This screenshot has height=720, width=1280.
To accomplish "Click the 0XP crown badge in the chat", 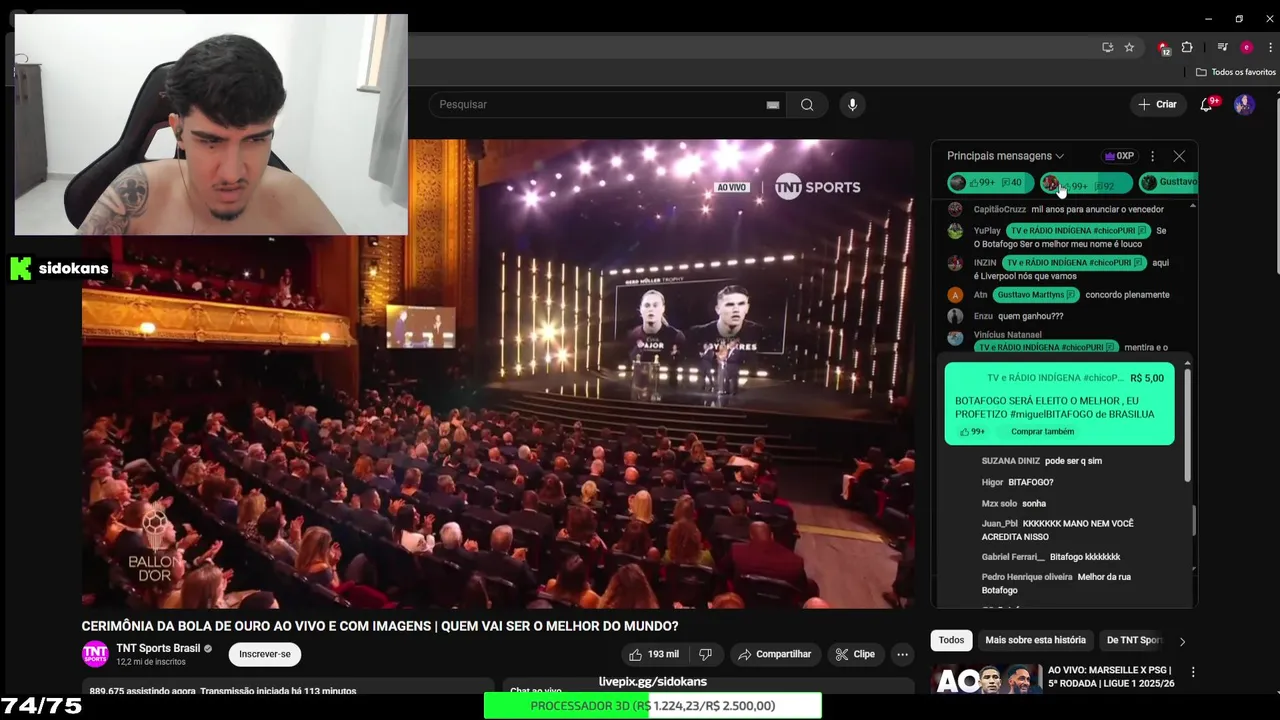I will point(1119,156).
